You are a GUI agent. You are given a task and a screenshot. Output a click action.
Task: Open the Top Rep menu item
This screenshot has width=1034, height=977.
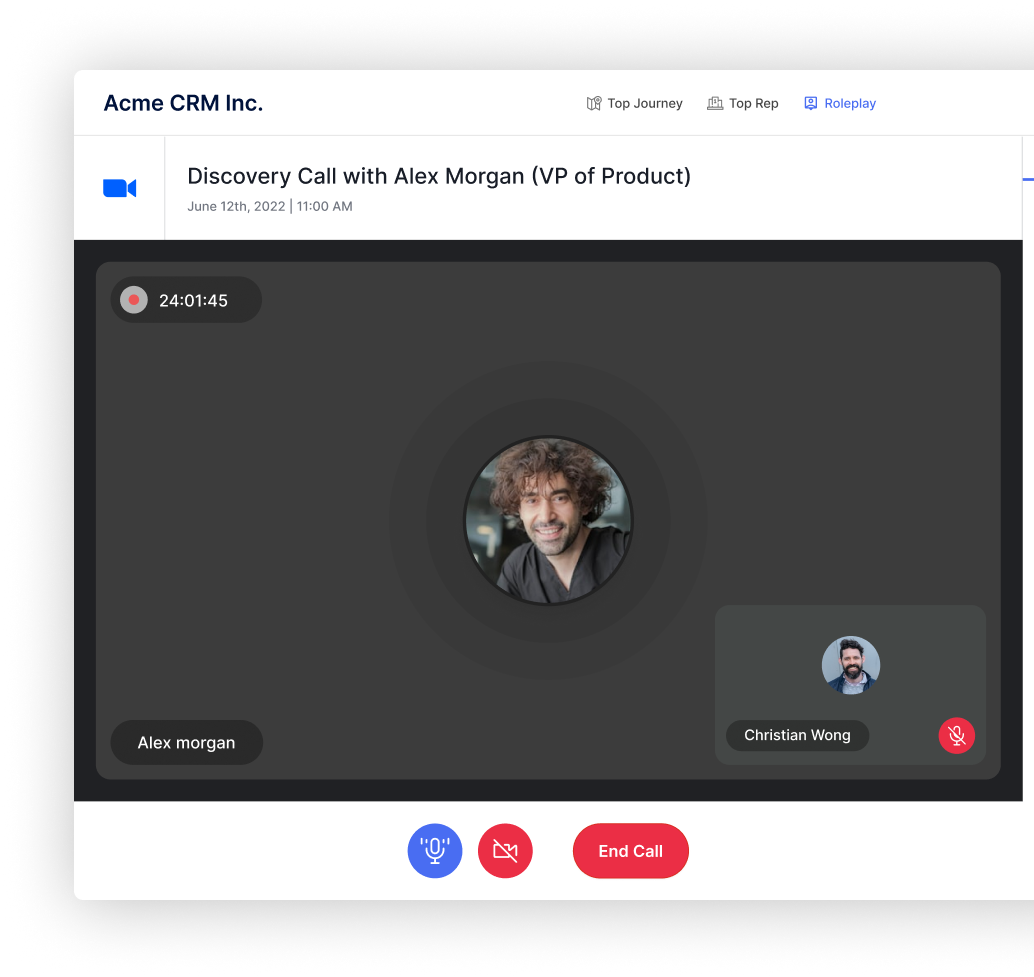[x=743, y=104]
